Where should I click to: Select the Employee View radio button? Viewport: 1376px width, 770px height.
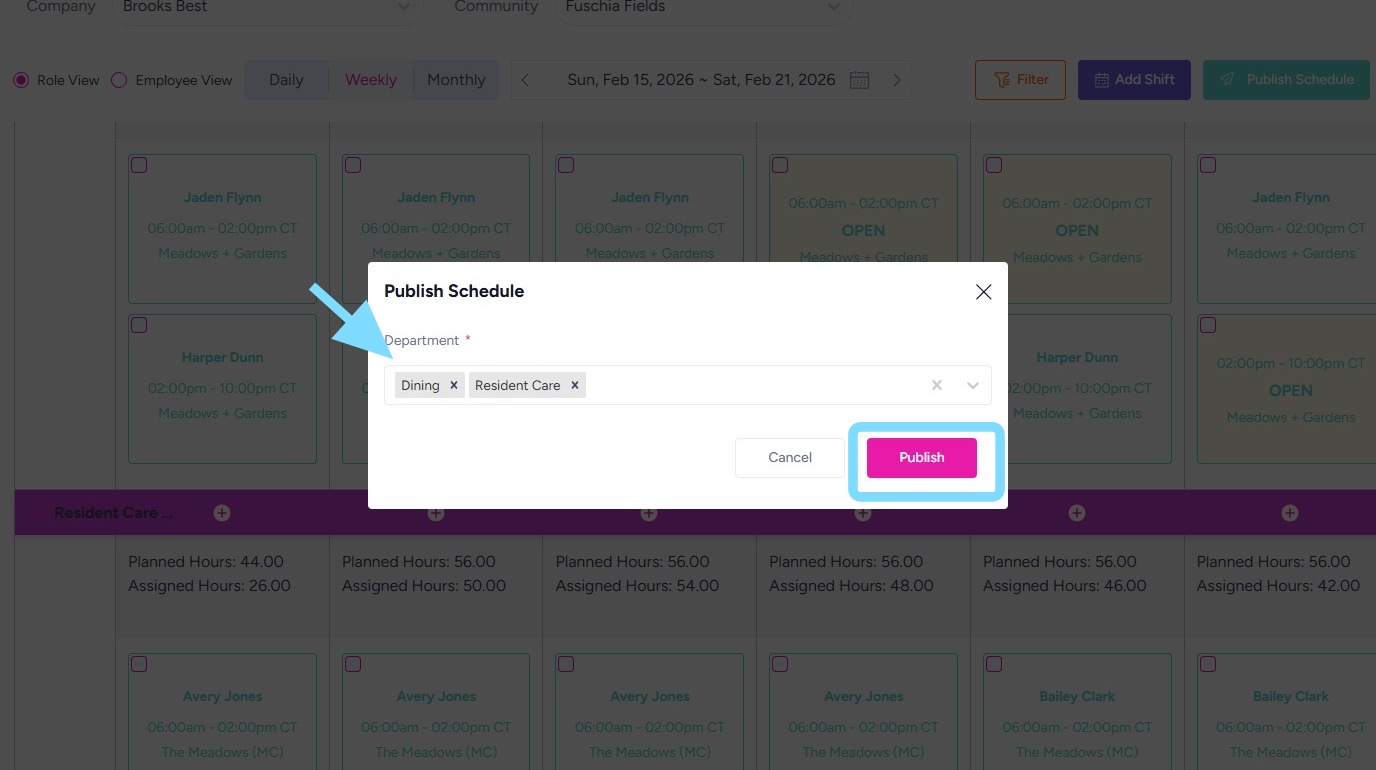[119, 80]
